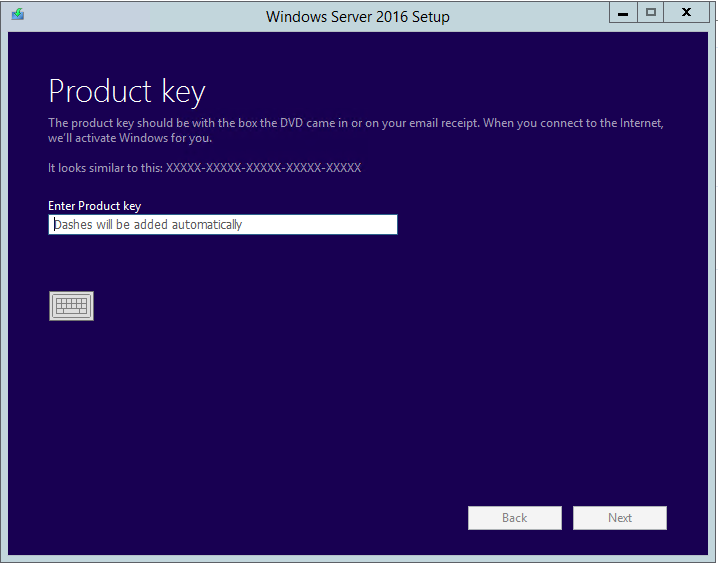Minimize the Windows Server 2016 Setup window
The height and width of the screenshot is (563, 718).
pos(623,13)
